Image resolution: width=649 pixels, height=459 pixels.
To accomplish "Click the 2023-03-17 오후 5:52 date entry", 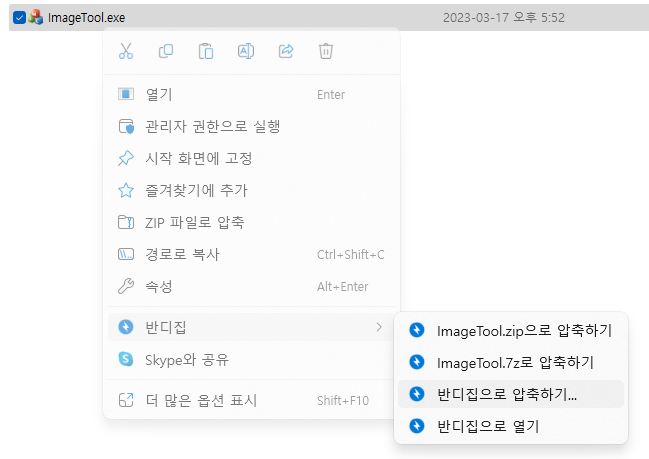I will 504,17.
